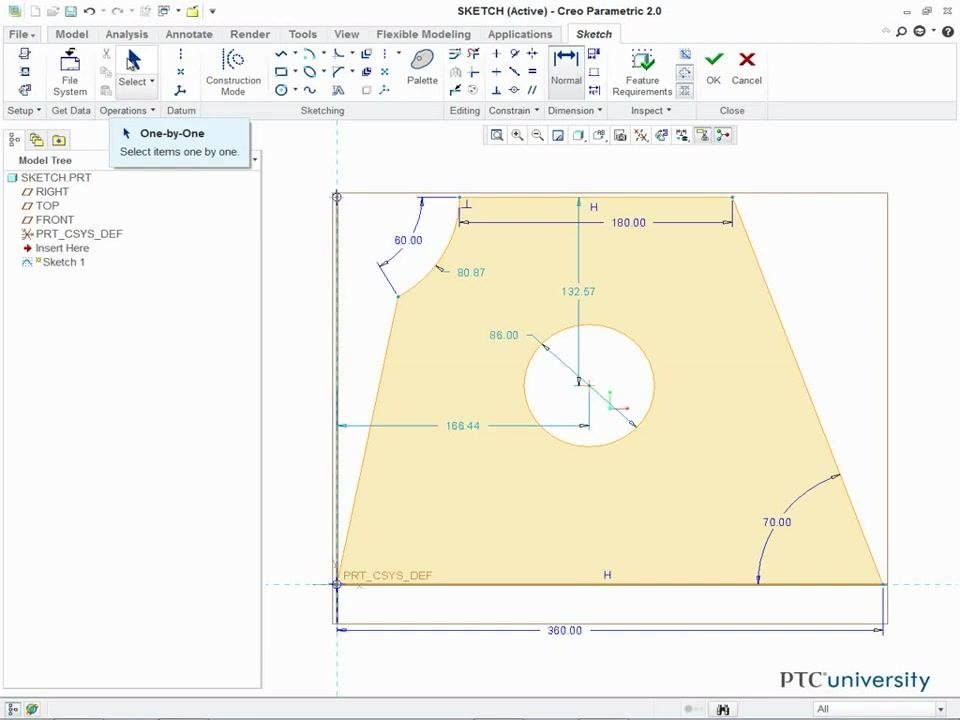
Task: Select the Ellipse sketch tool
Action: 310,72
